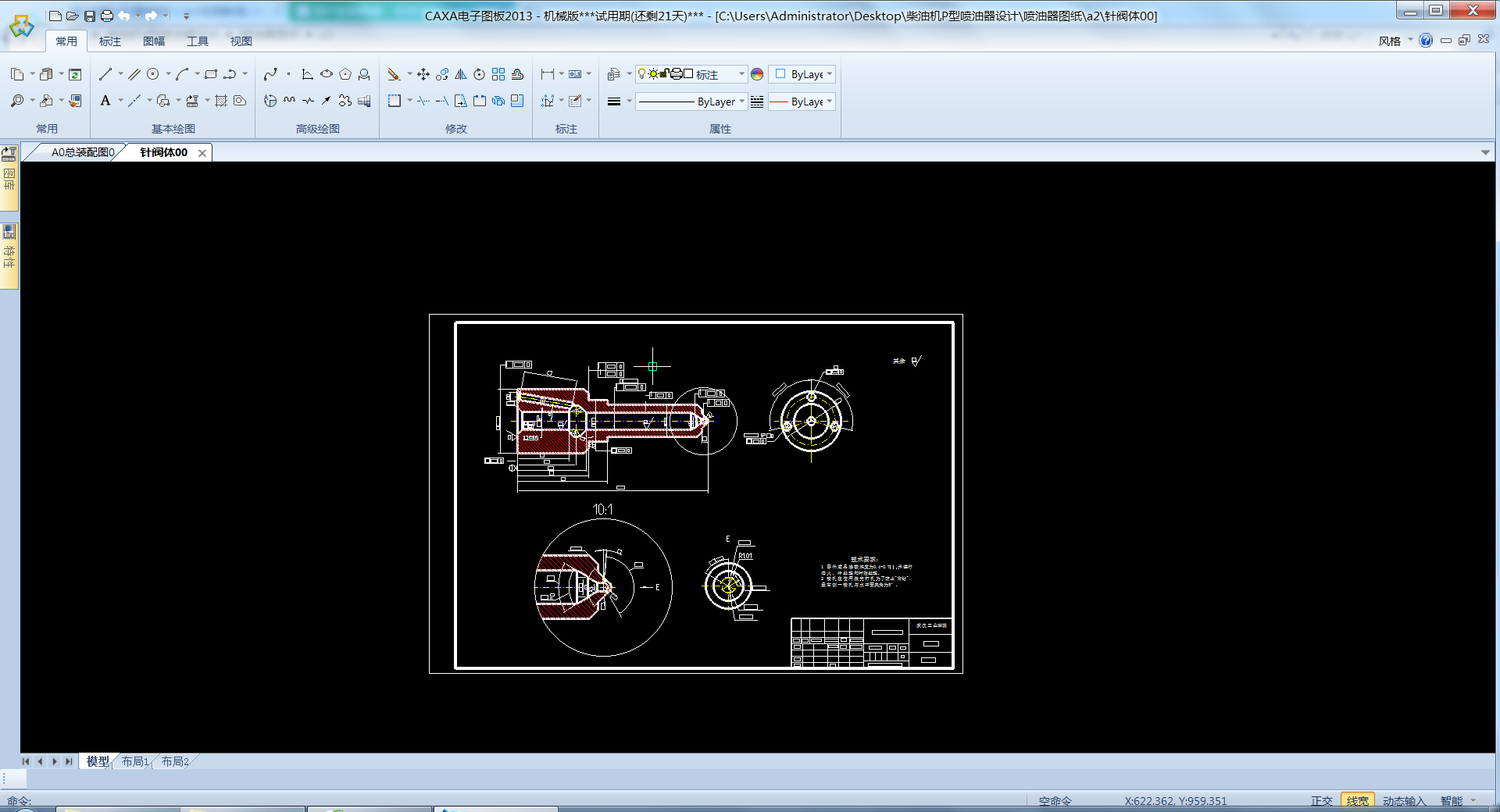Switch to the A0总装配图0 document tab

tap(82, 152)
